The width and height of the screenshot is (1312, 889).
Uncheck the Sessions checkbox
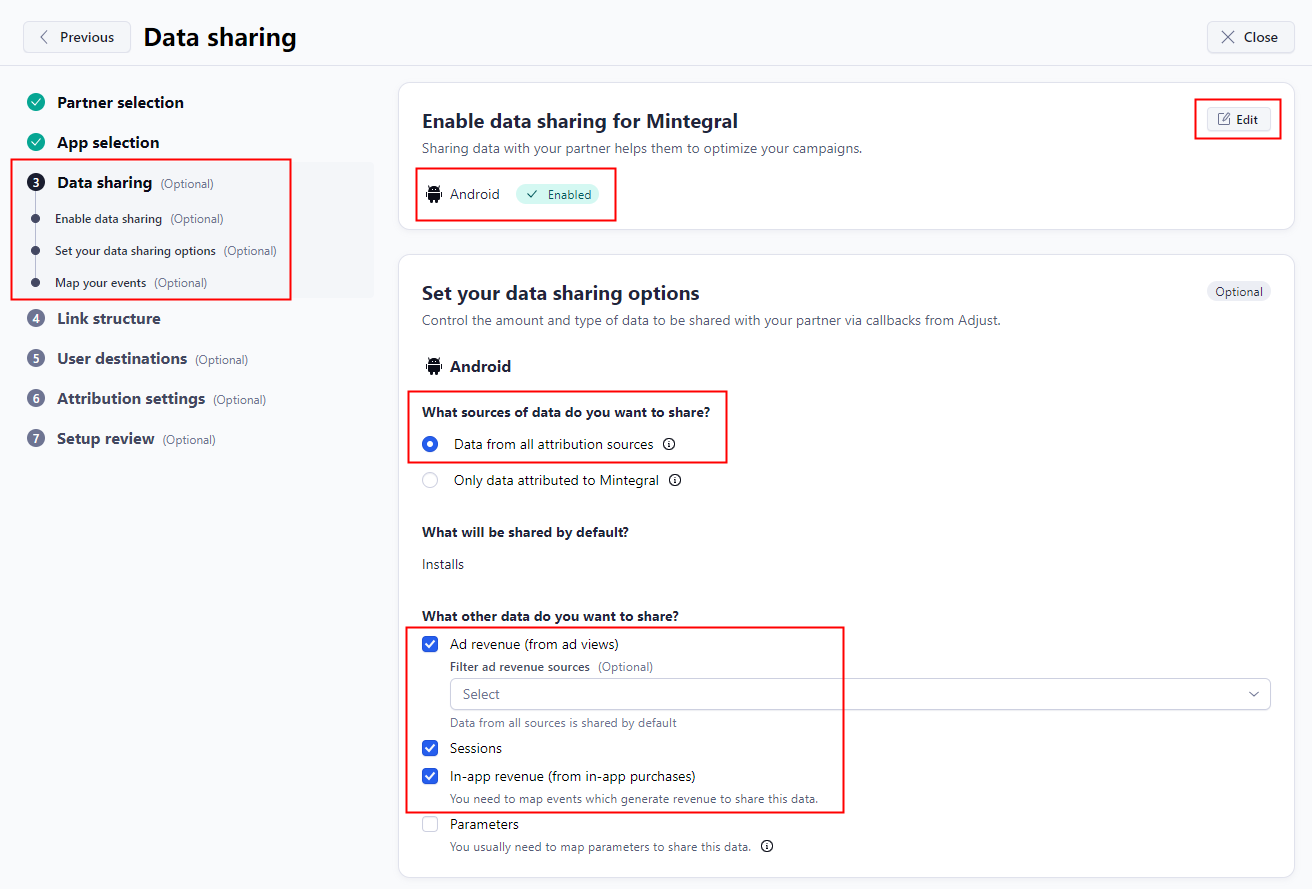click(x=430, y=748)
